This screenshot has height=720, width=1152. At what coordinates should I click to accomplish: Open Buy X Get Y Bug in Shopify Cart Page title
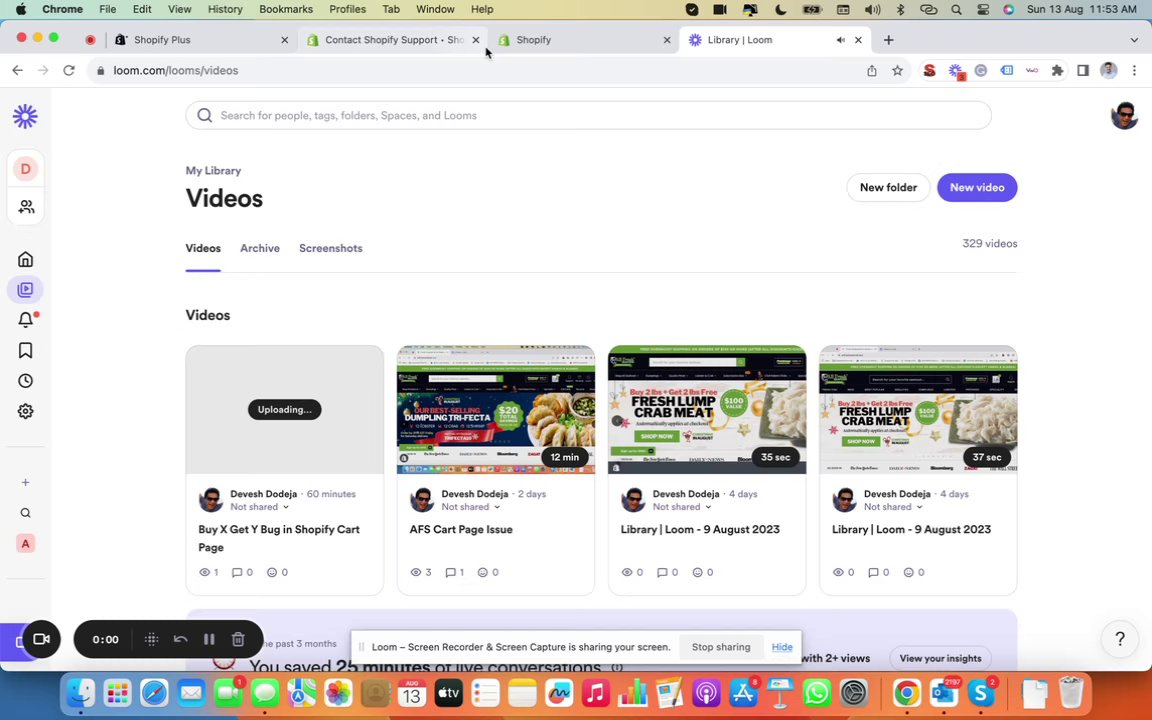(279, 538)
